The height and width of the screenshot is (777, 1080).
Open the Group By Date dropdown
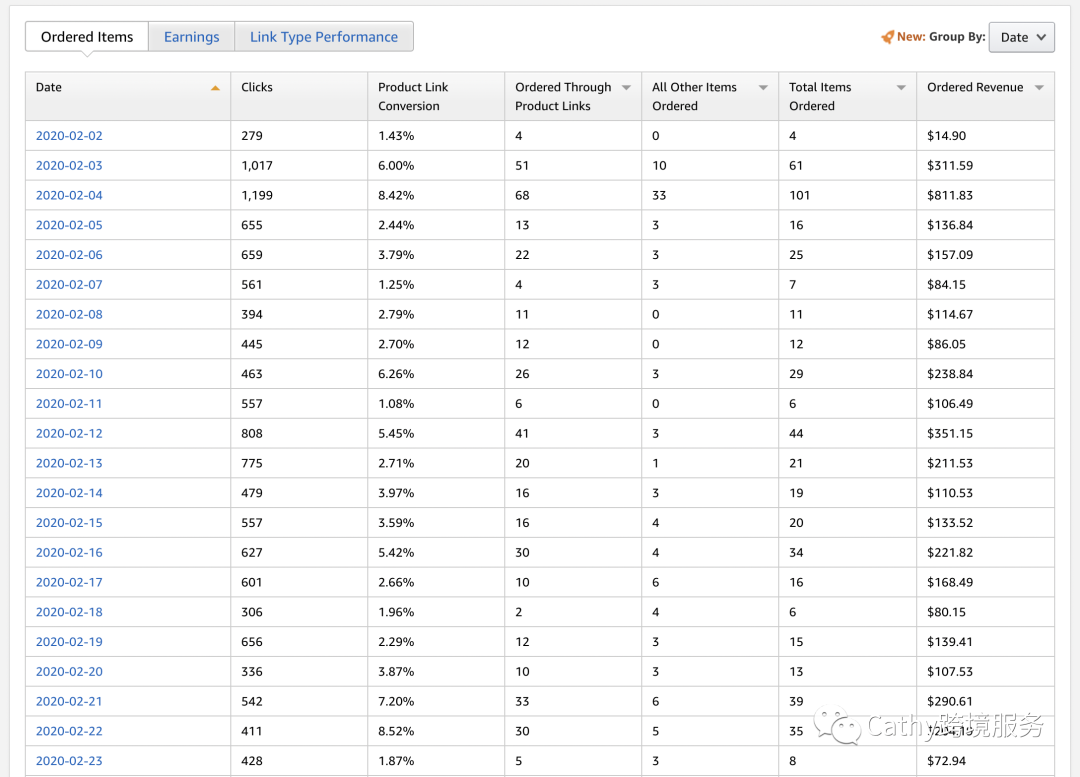pyautogui.click(x=1021, y=37)
